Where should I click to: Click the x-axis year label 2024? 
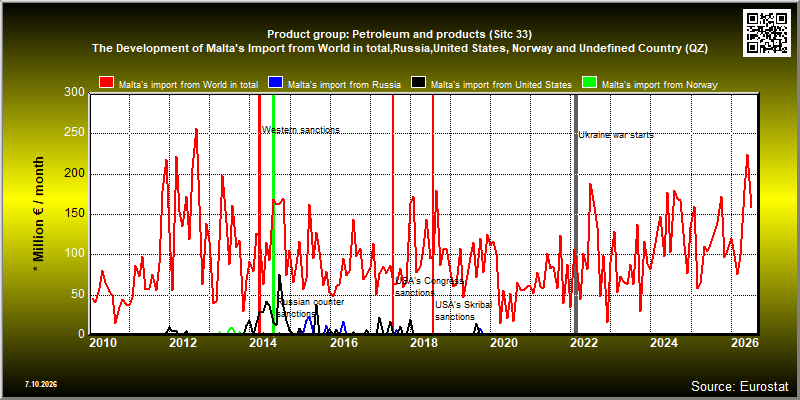[663, 342]
